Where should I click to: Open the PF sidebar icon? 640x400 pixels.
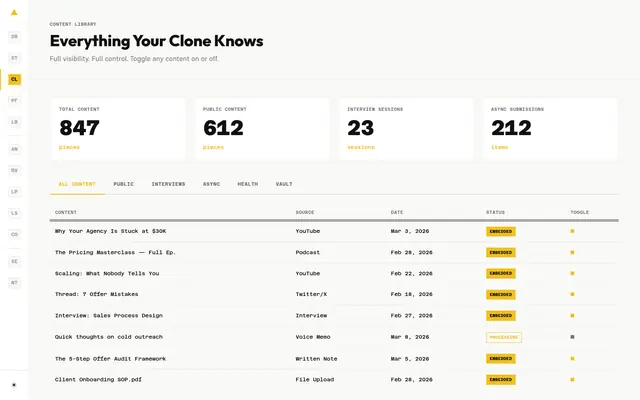pyautogui.click(x=14, y=100)
